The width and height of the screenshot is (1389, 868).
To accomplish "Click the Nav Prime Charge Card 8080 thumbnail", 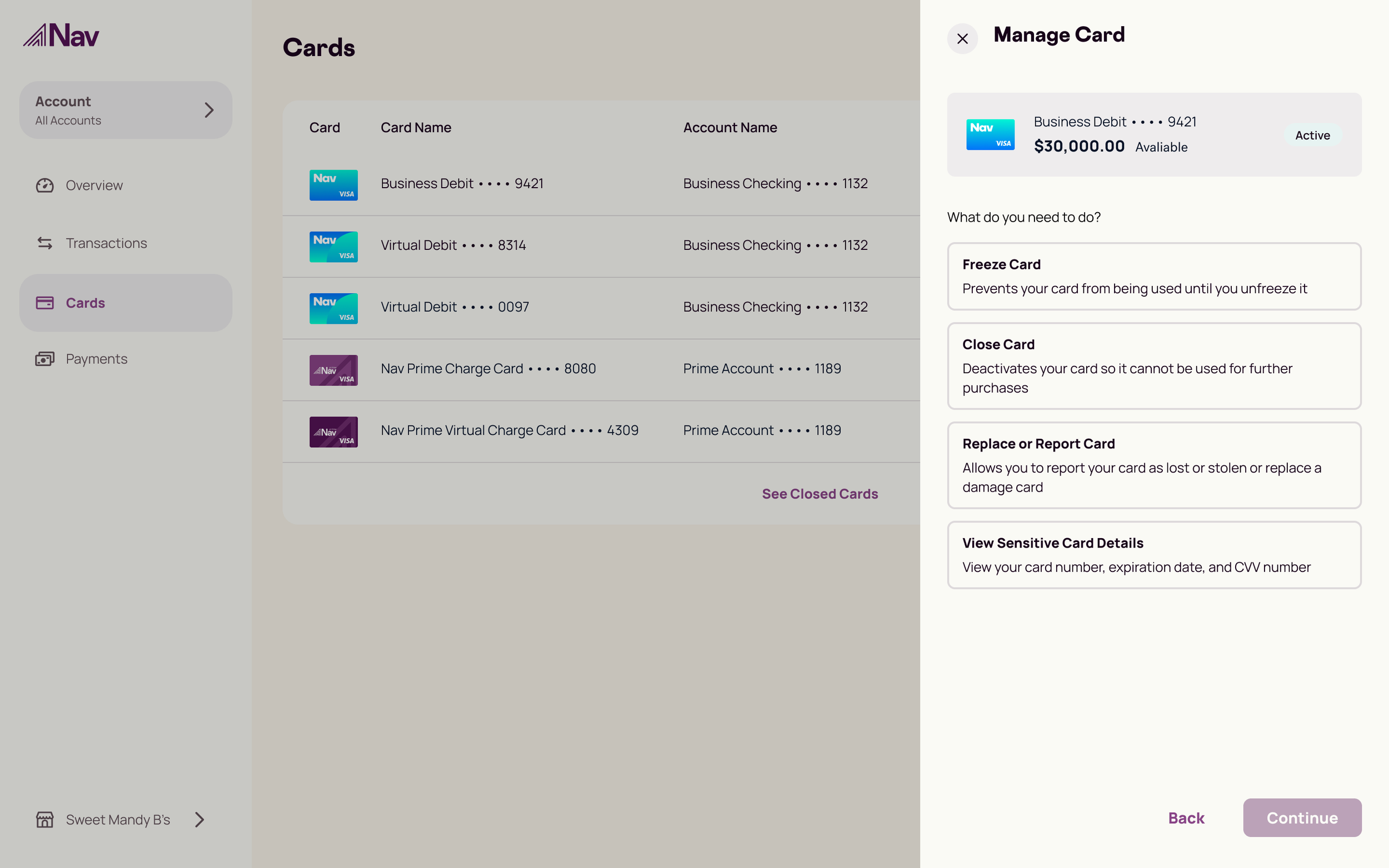I will click(x=333, y=370).
